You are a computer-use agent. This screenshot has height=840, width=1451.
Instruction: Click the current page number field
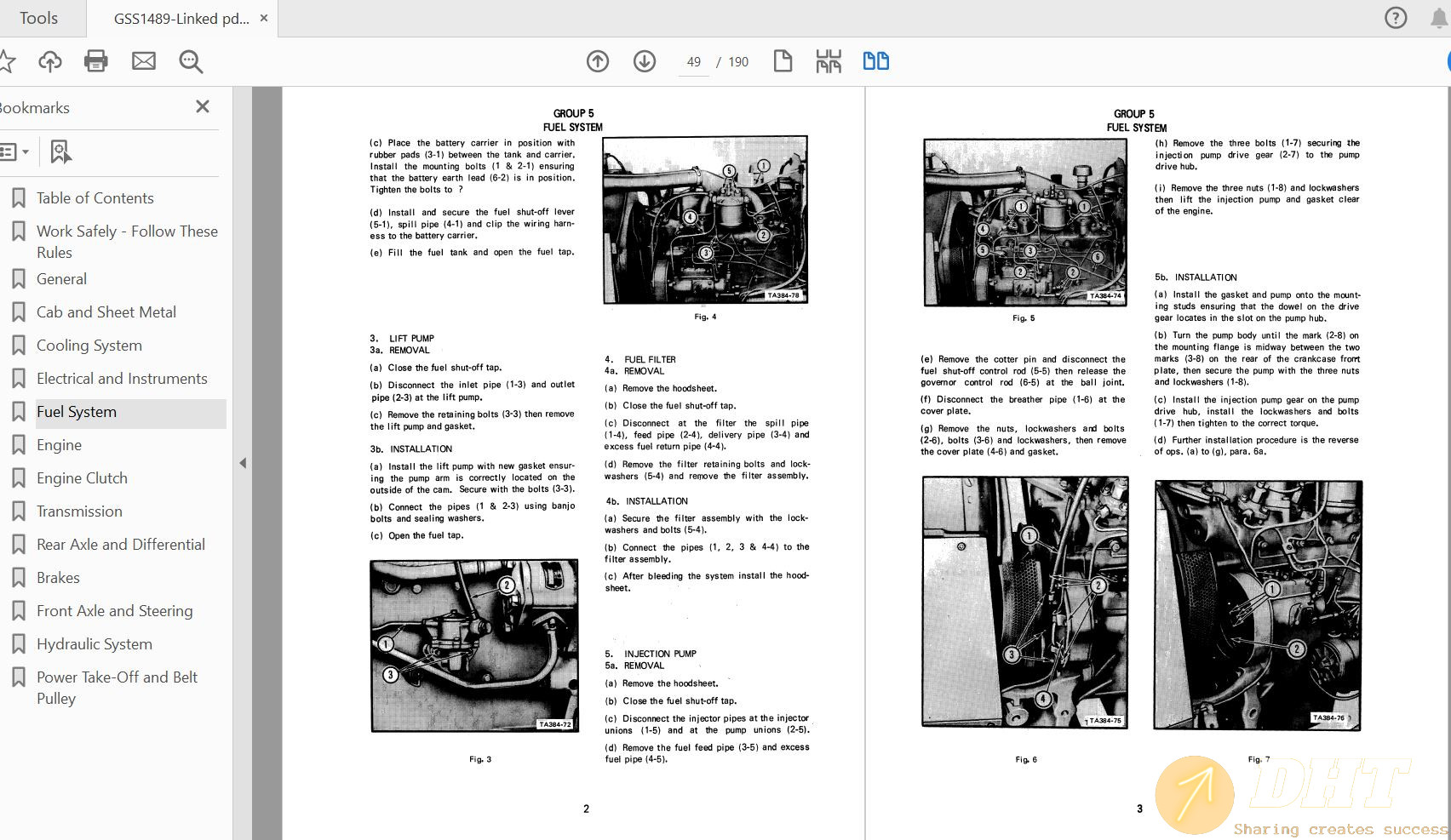[694, 62]
